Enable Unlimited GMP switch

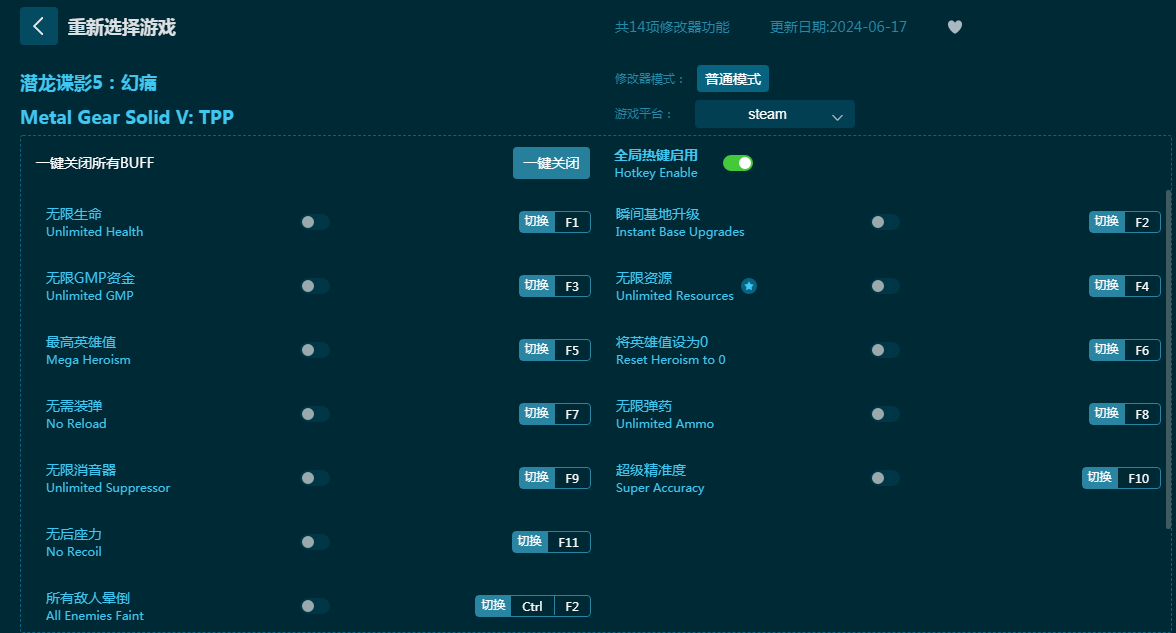click(x=315, y=286)
